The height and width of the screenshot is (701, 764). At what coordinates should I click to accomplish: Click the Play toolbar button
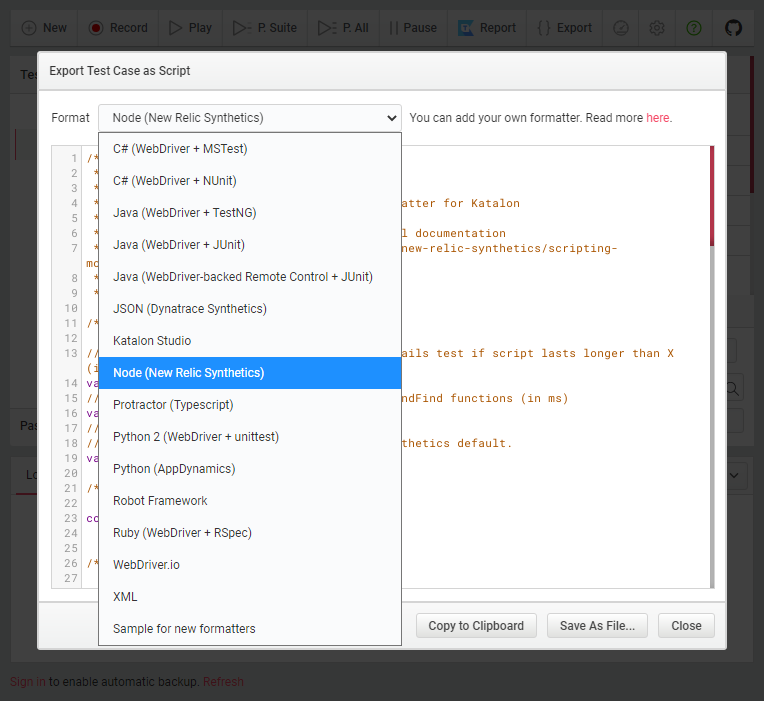click(x=190, y=28)
